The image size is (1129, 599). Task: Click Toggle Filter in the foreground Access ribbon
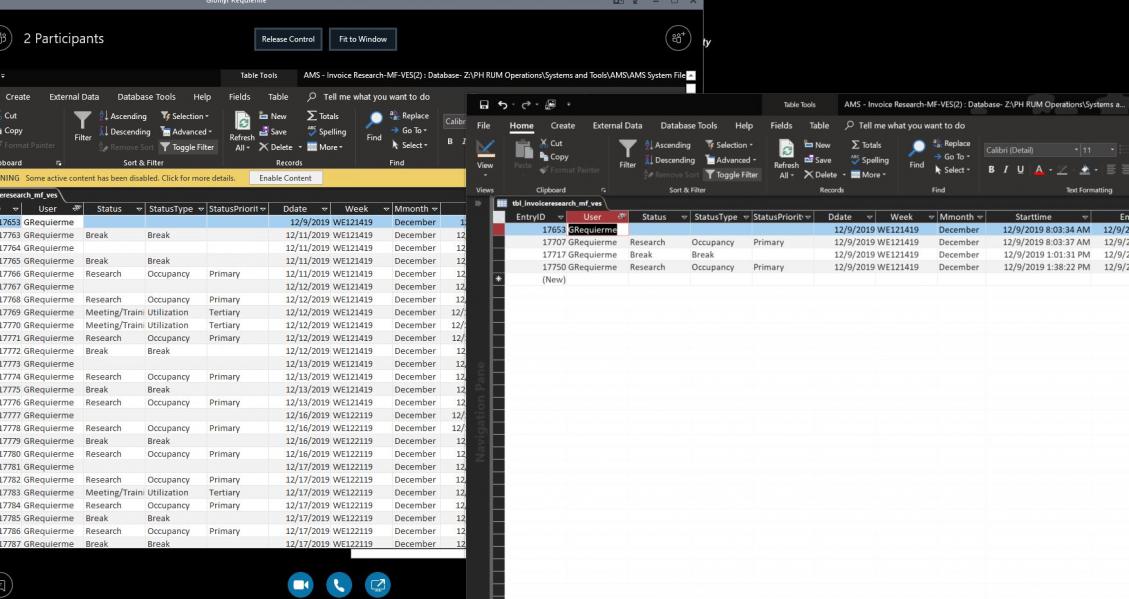[x=734, y=174]
